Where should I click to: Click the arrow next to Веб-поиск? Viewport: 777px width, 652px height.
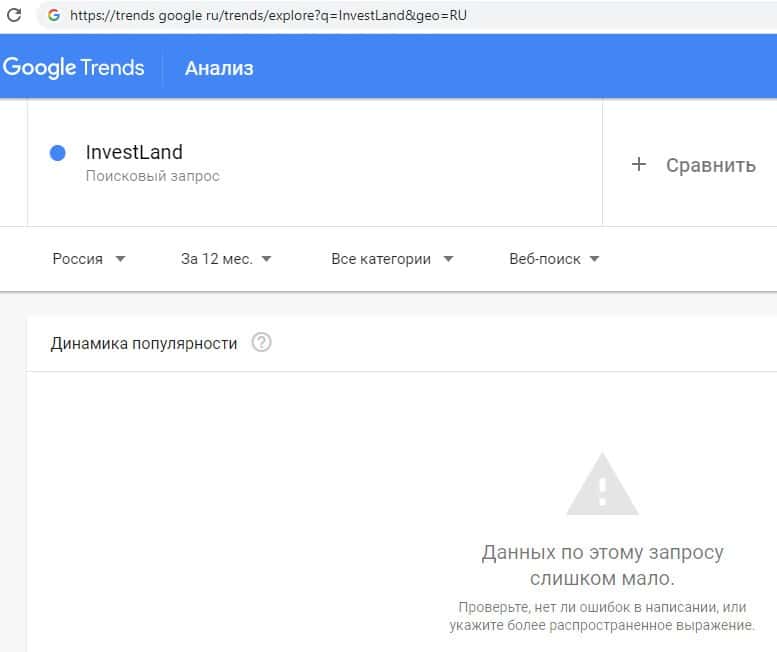594,259
